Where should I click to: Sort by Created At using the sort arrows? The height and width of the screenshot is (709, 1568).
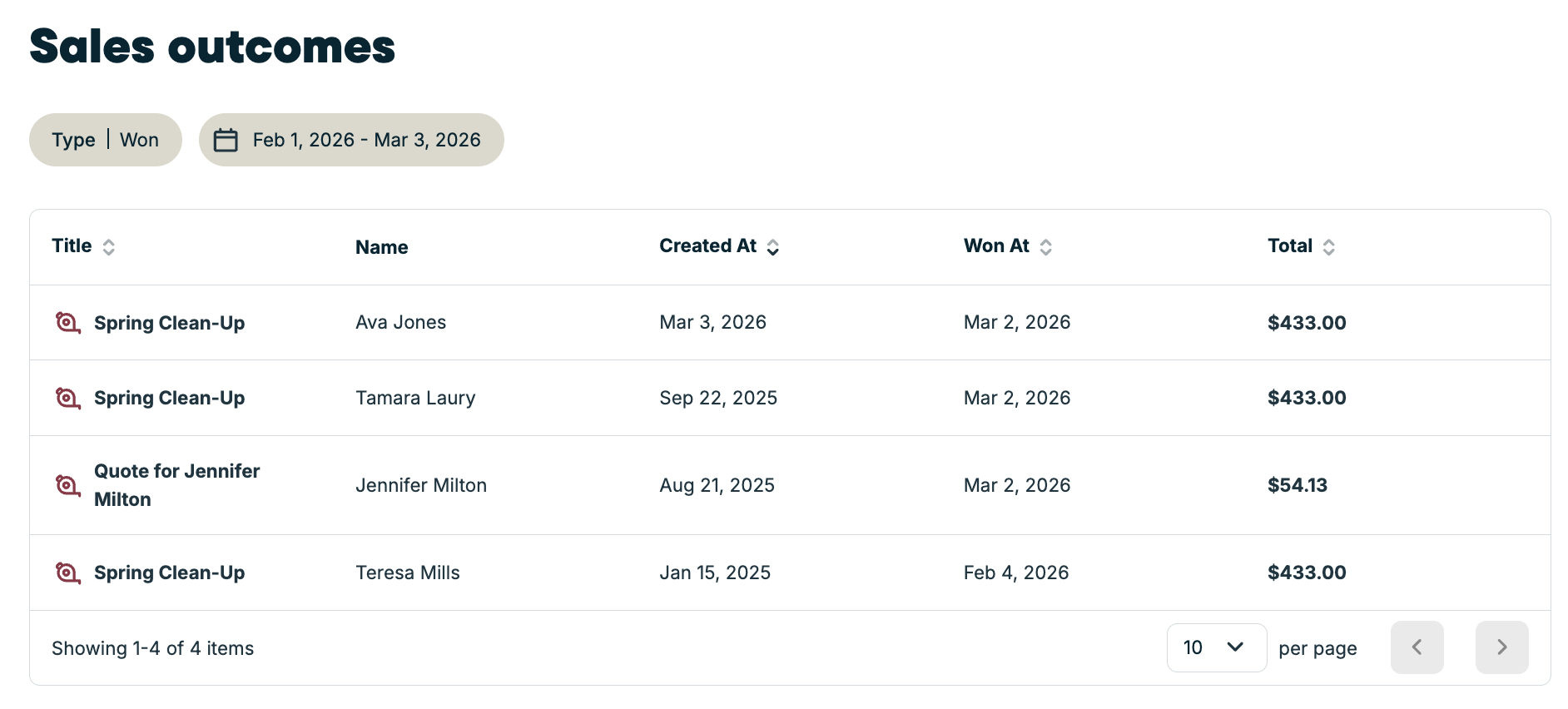pyautogui.click(x=773, y=247)
